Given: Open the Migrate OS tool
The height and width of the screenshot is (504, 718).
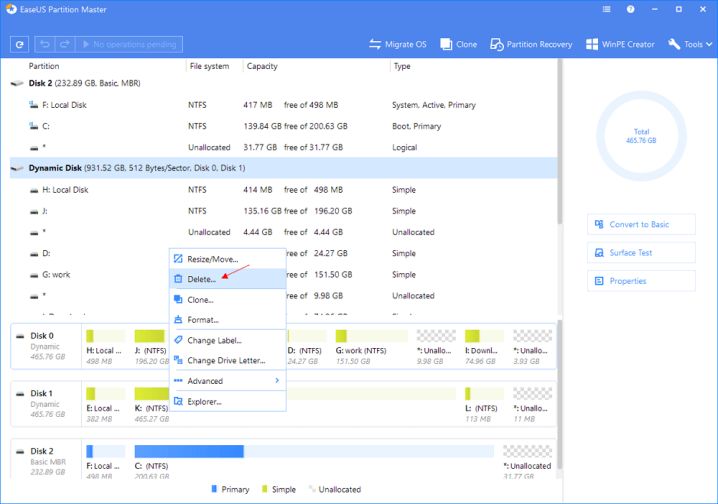Looking at the screenshot, I should [x=398, y=44].
